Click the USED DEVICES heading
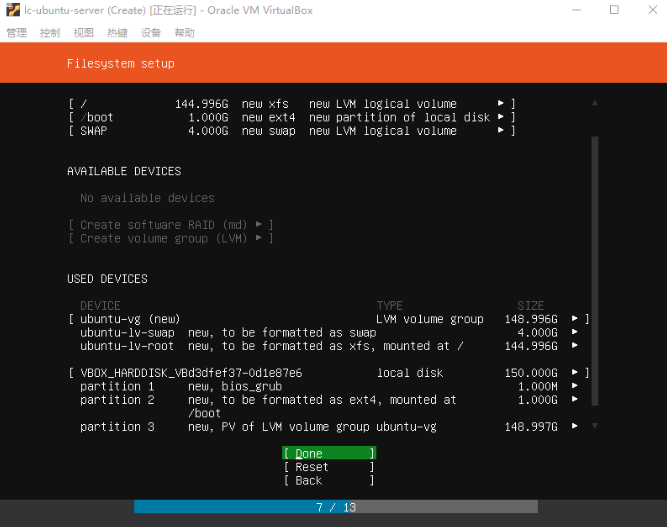The height and width of the screenshot is (527, 667). pyautogui.click(x=107, y=279)
